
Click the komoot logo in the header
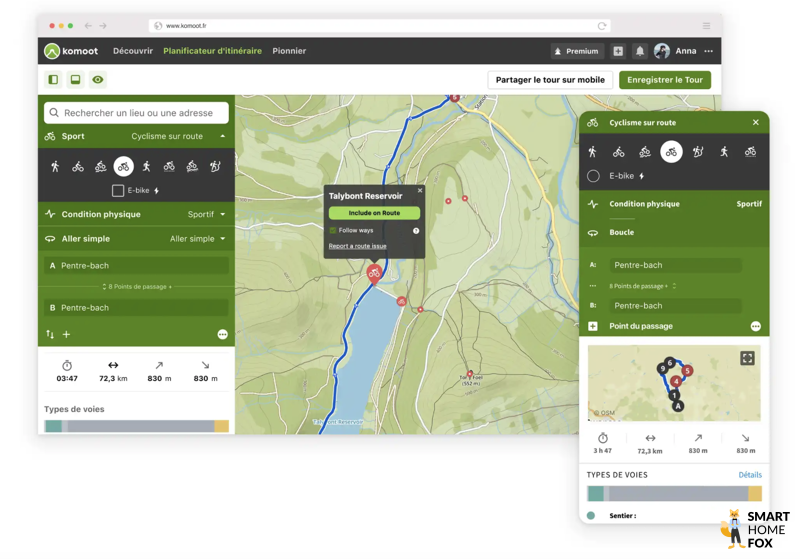(71, 51)
